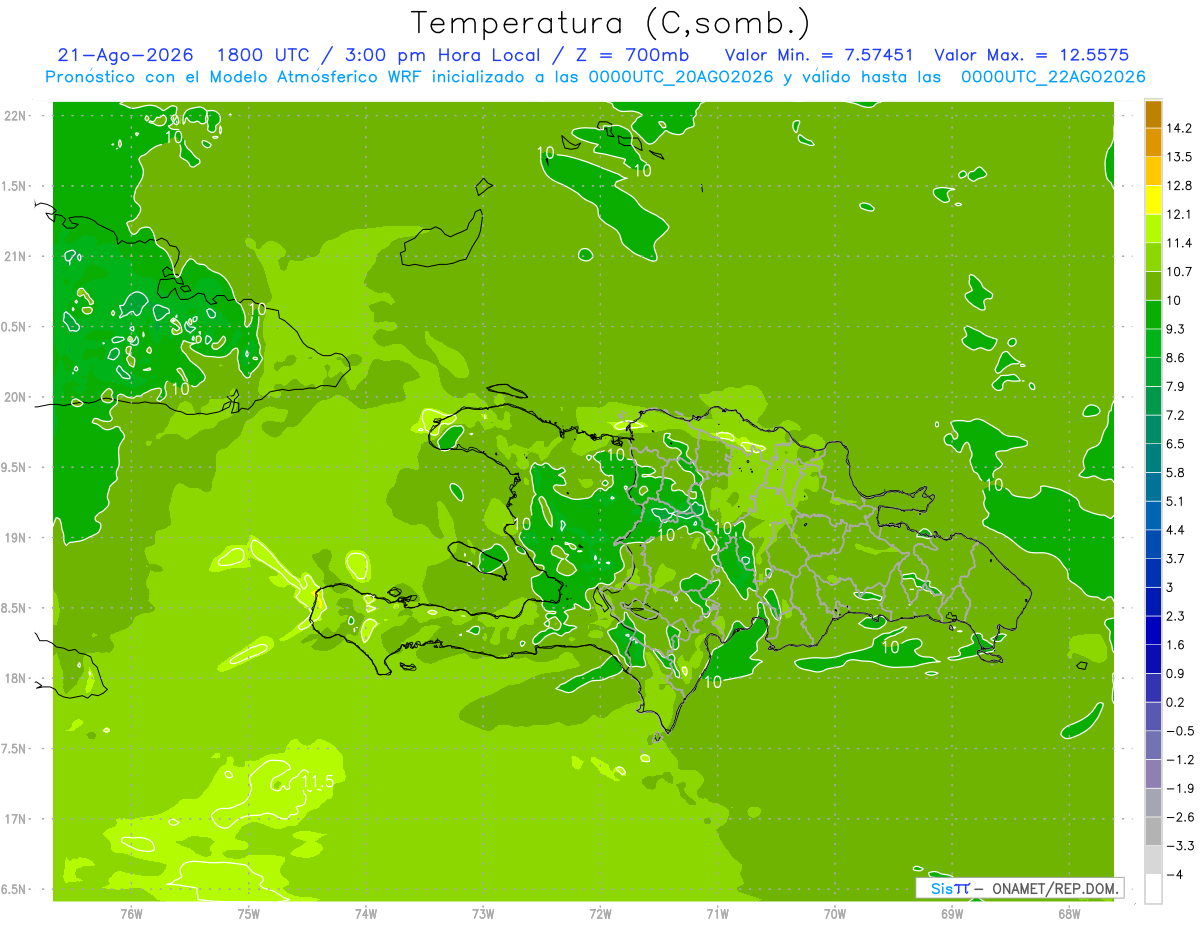Image resolution: width=1200 pixels, height=927 pixels.
Task: Click the '70W' longitude label
Action: pos(835,914)
